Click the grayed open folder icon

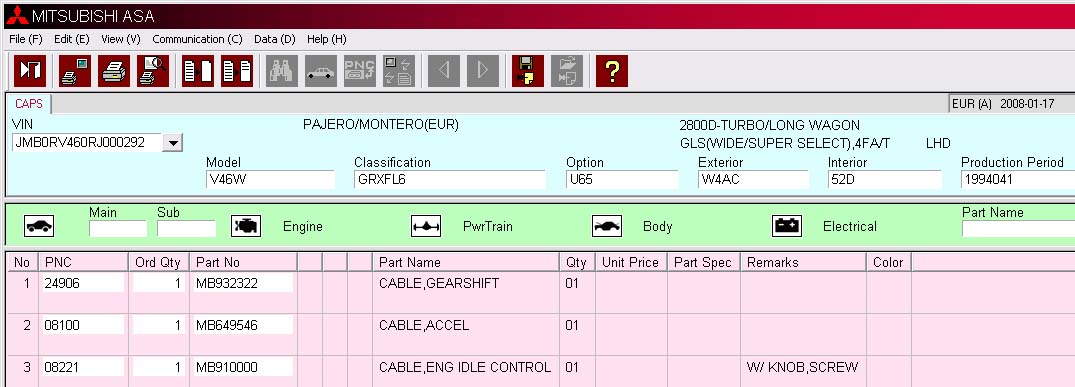(x=567, y=71)
